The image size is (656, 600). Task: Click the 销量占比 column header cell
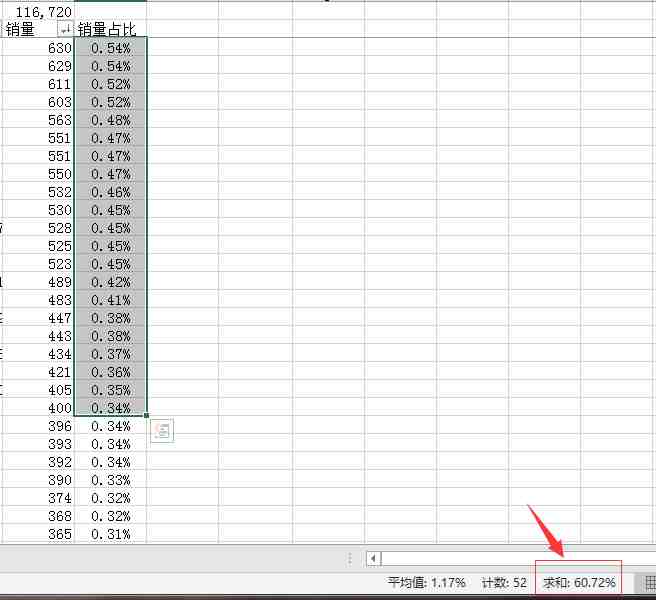coord(110,29)
